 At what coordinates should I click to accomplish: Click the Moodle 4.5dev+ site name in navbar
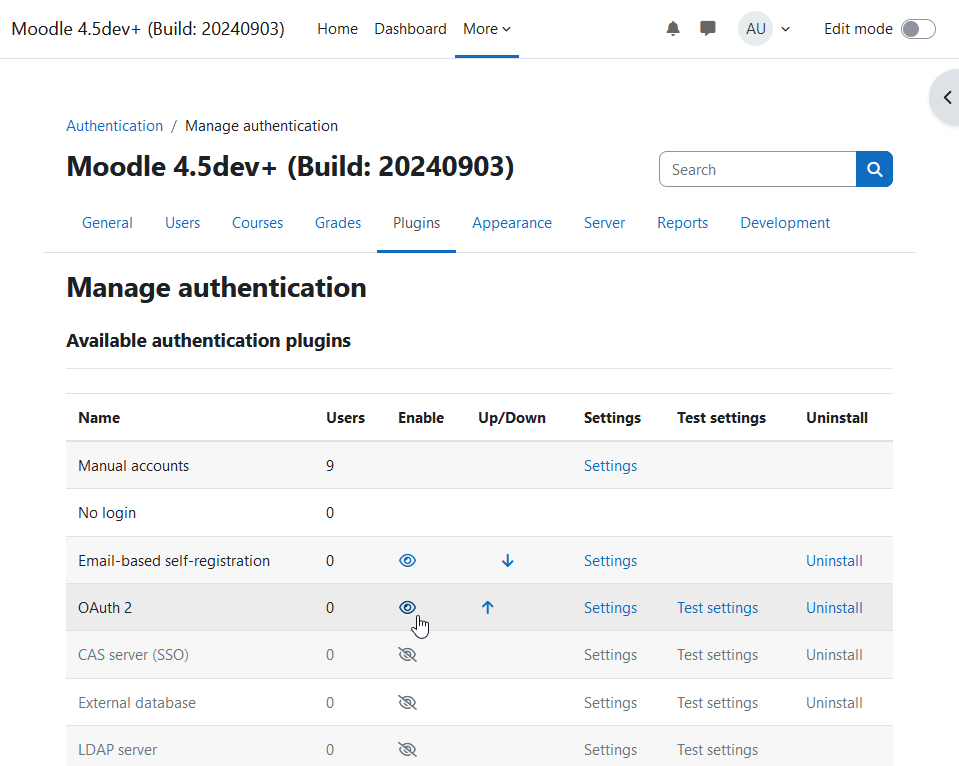pyautogui.click(x=148, y=29)
